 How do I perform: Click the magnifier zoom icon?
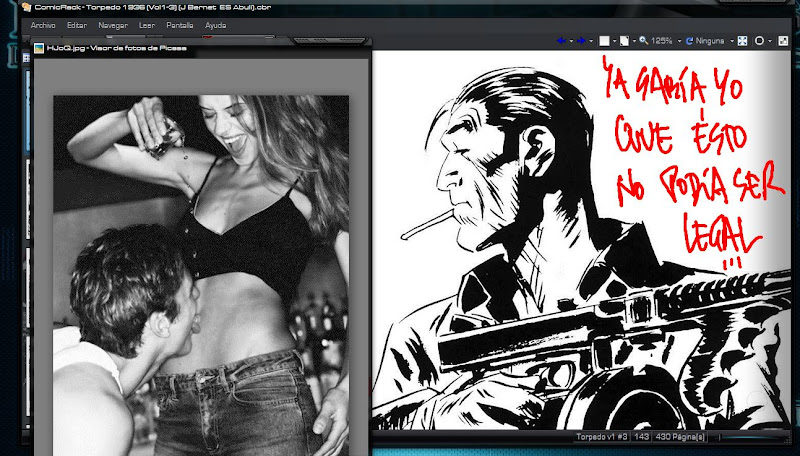pyautogui.click(x=643, y=40)
